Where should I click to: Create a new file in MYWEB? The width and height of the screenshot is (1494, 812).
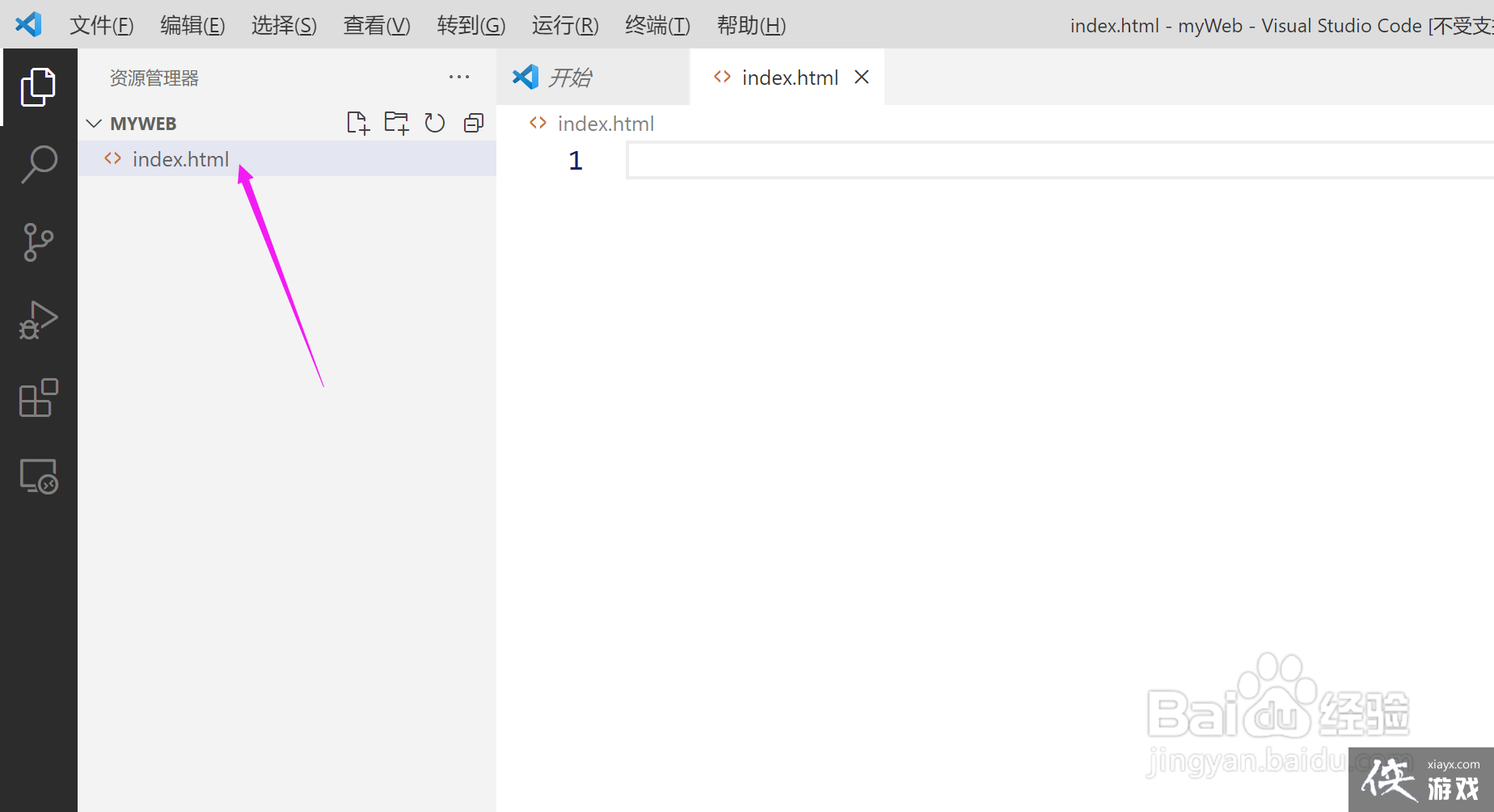pos(357,123)
